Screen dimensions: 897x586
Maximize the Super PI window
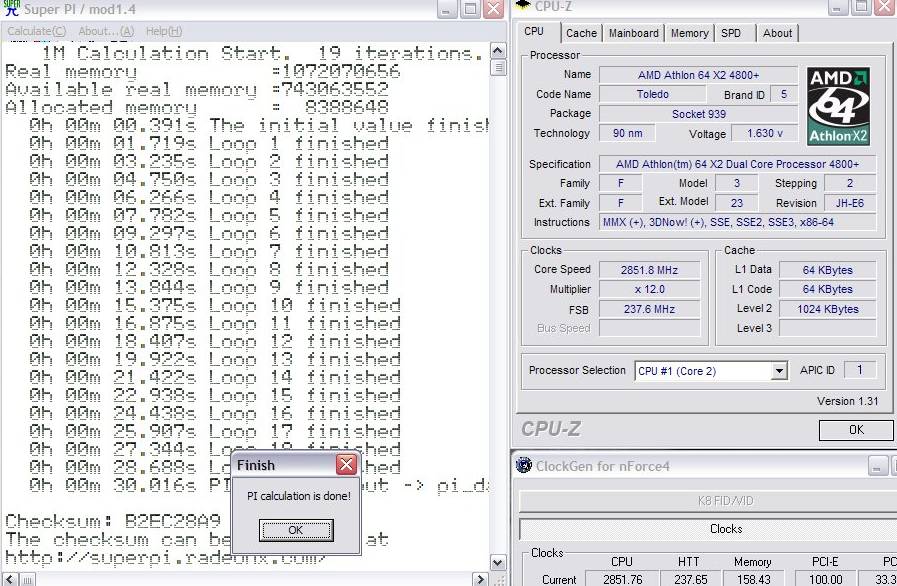click(x=470, y=9)
